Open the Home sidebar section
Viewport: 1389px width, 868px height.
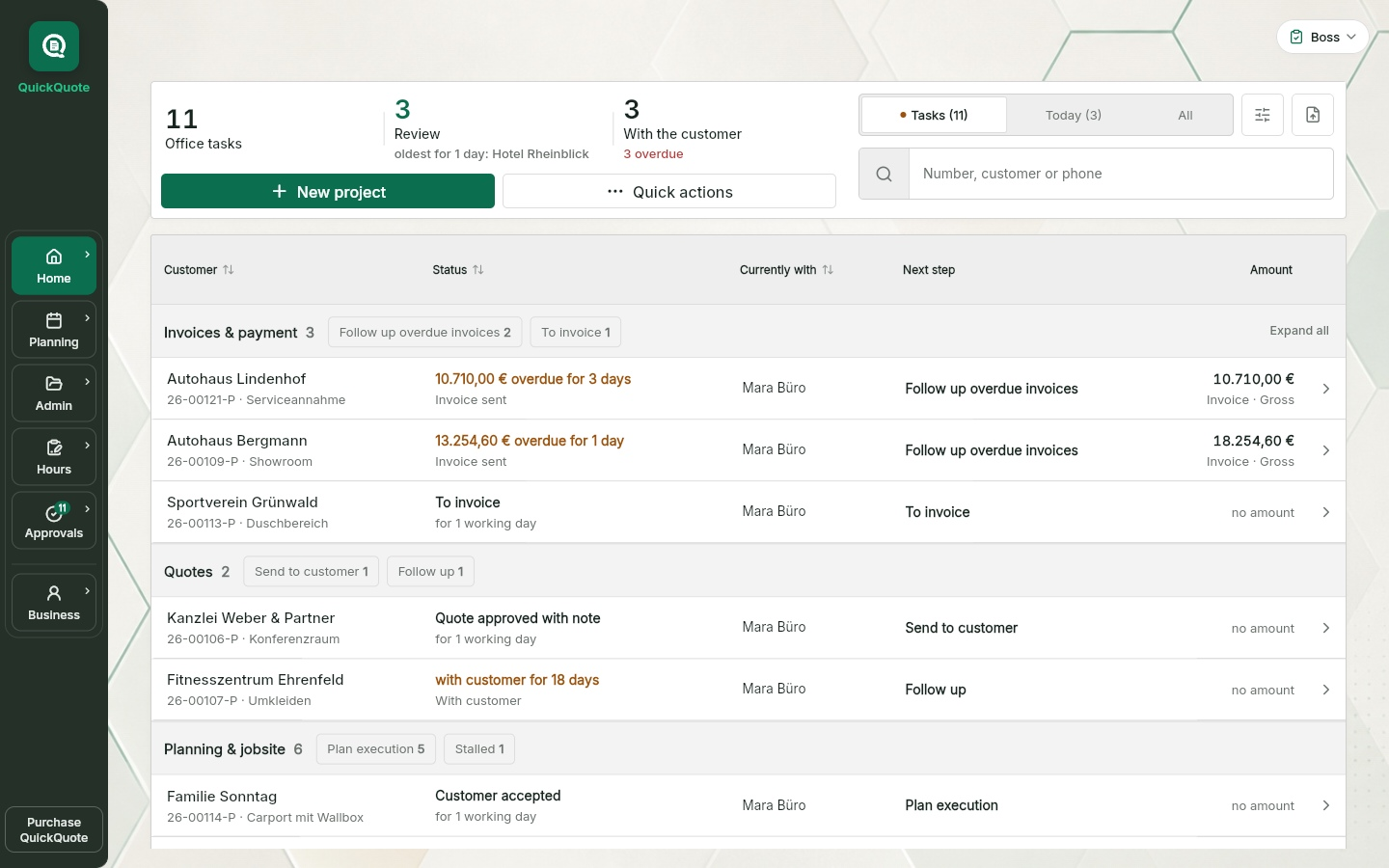(x=54, y=265)
